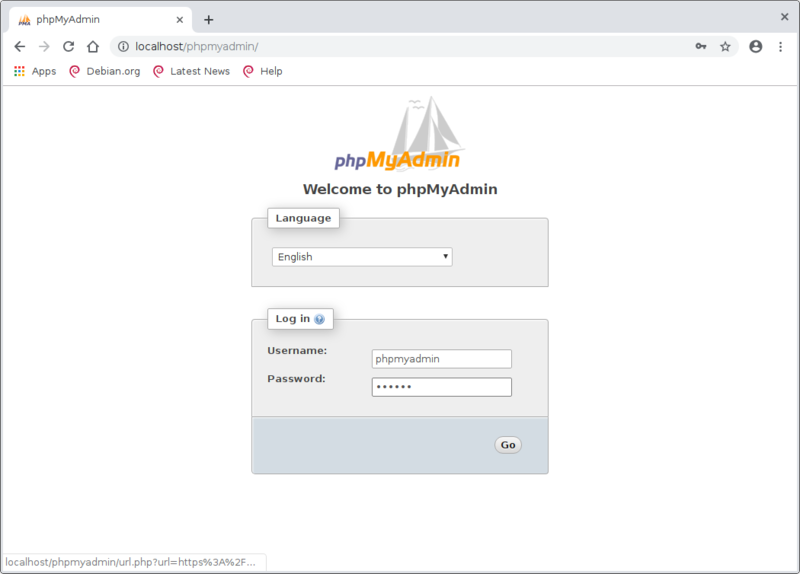Close the phpMyAdmin tab
Viewport: 800px width, 574px height.
[x=180, y=20]
